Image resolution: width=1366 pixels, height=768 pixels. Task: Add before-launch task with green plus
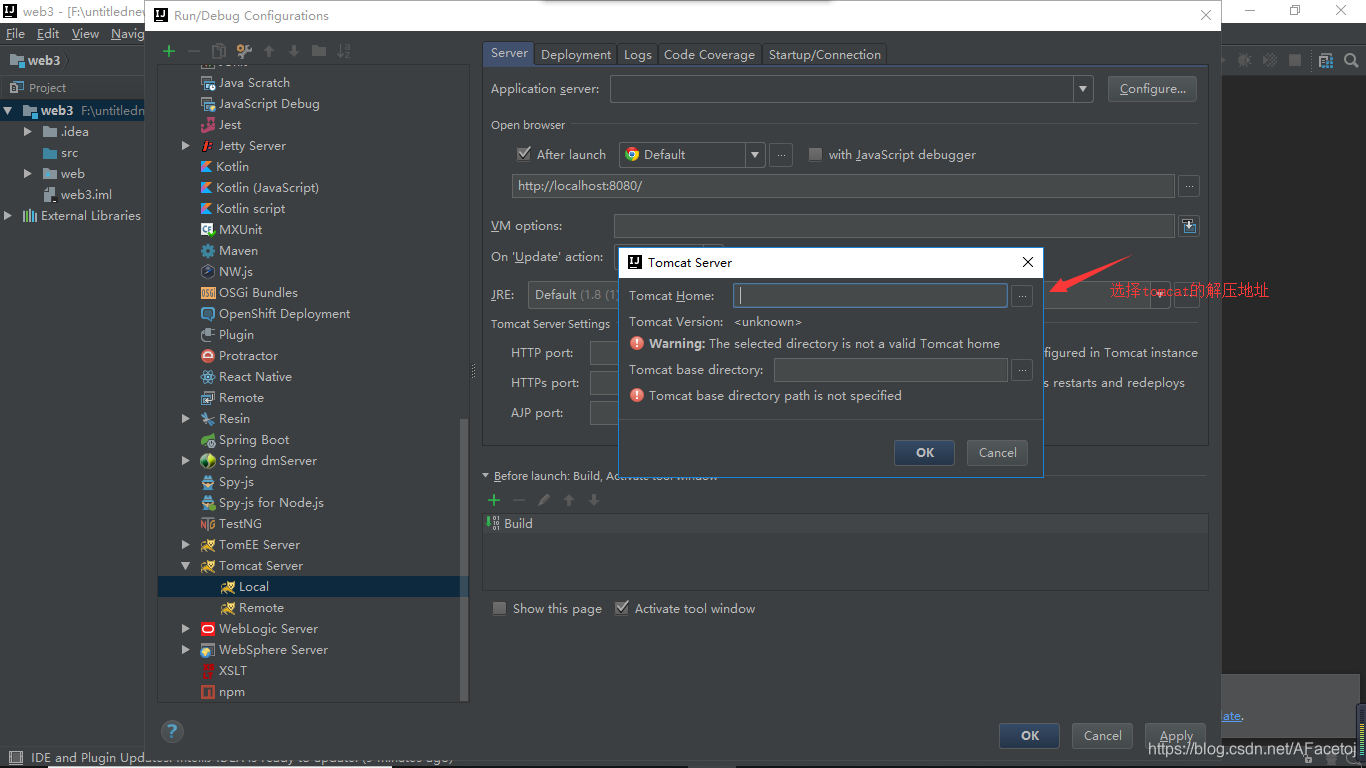point(494,500)
